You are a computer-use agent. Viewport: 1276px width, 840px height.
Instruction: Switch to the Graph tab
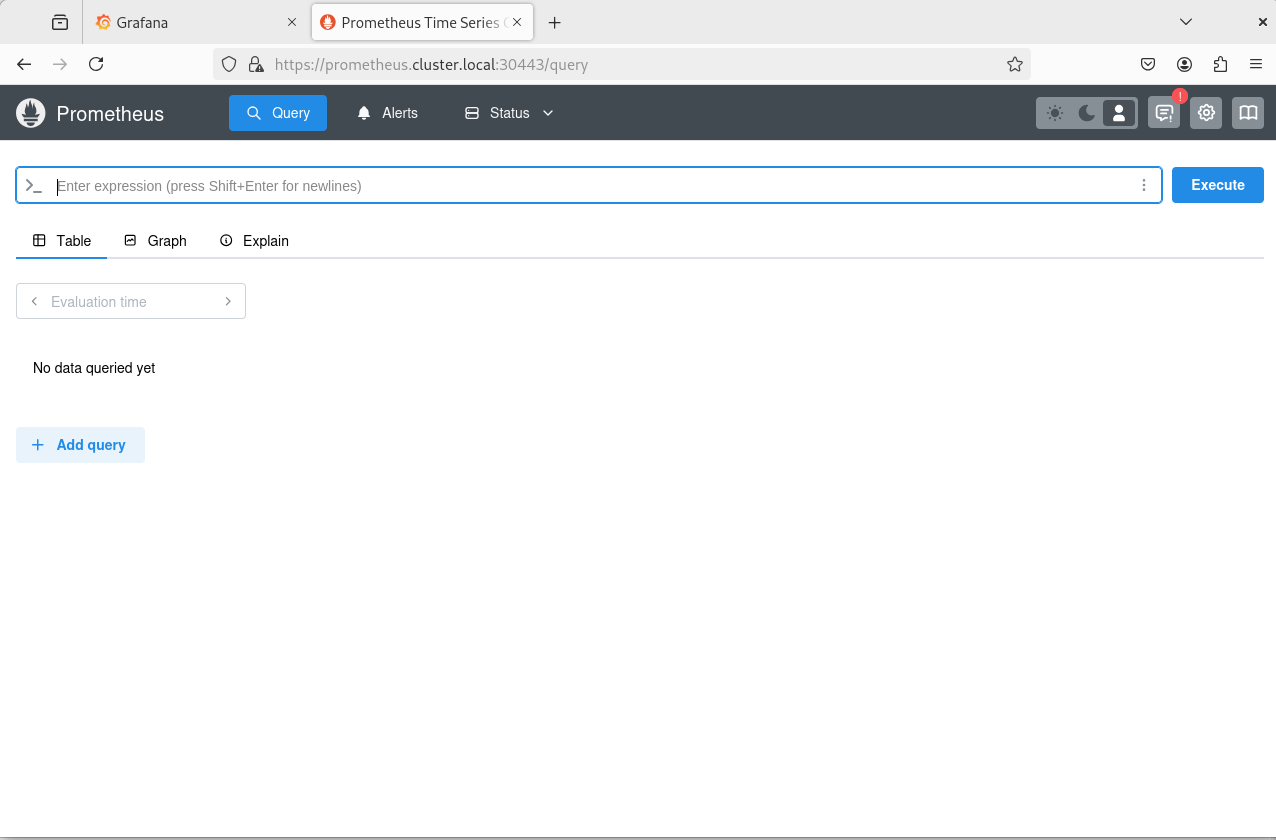[x=156, y=241]
